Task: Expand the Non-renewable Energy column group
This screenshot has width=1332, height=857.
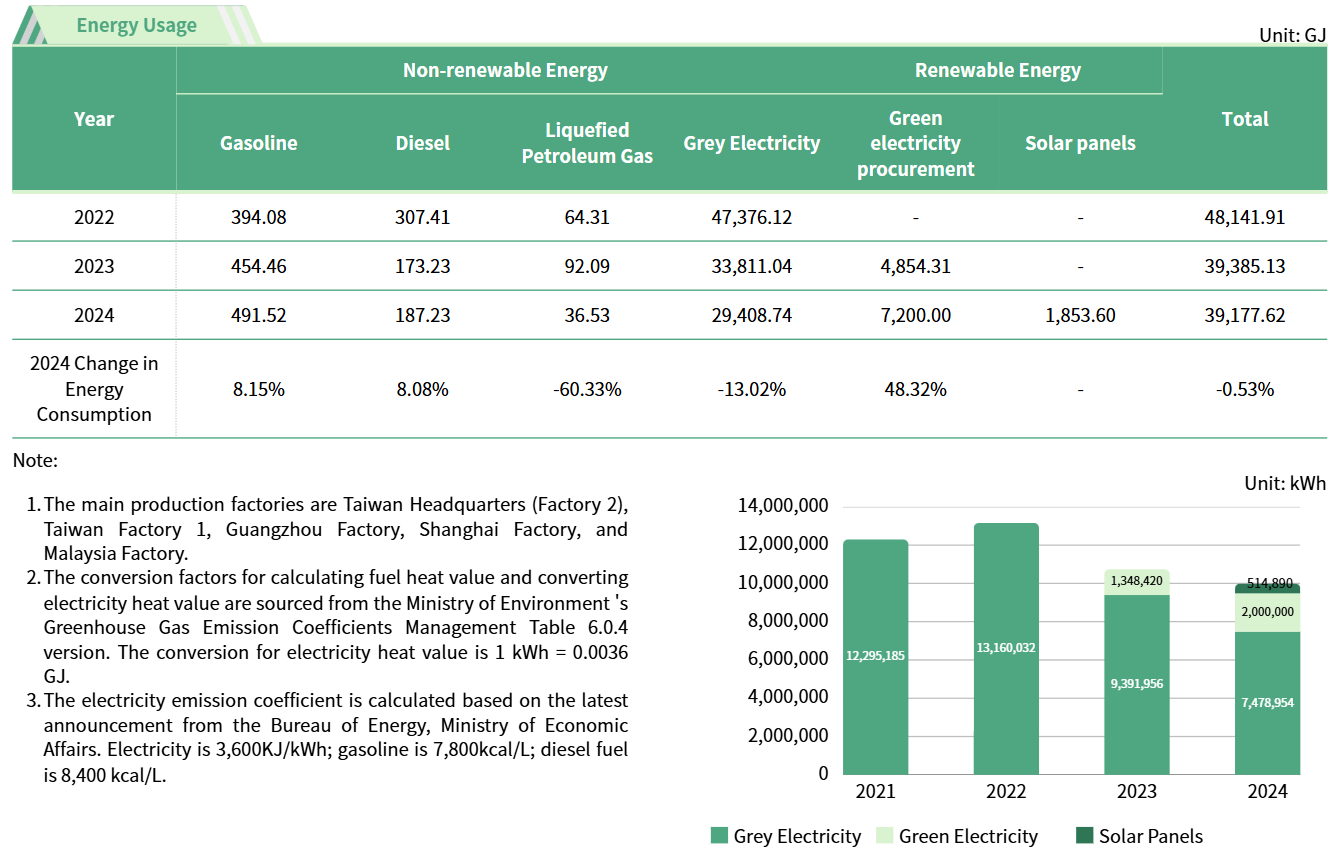Action: click(x=506, y=70)
